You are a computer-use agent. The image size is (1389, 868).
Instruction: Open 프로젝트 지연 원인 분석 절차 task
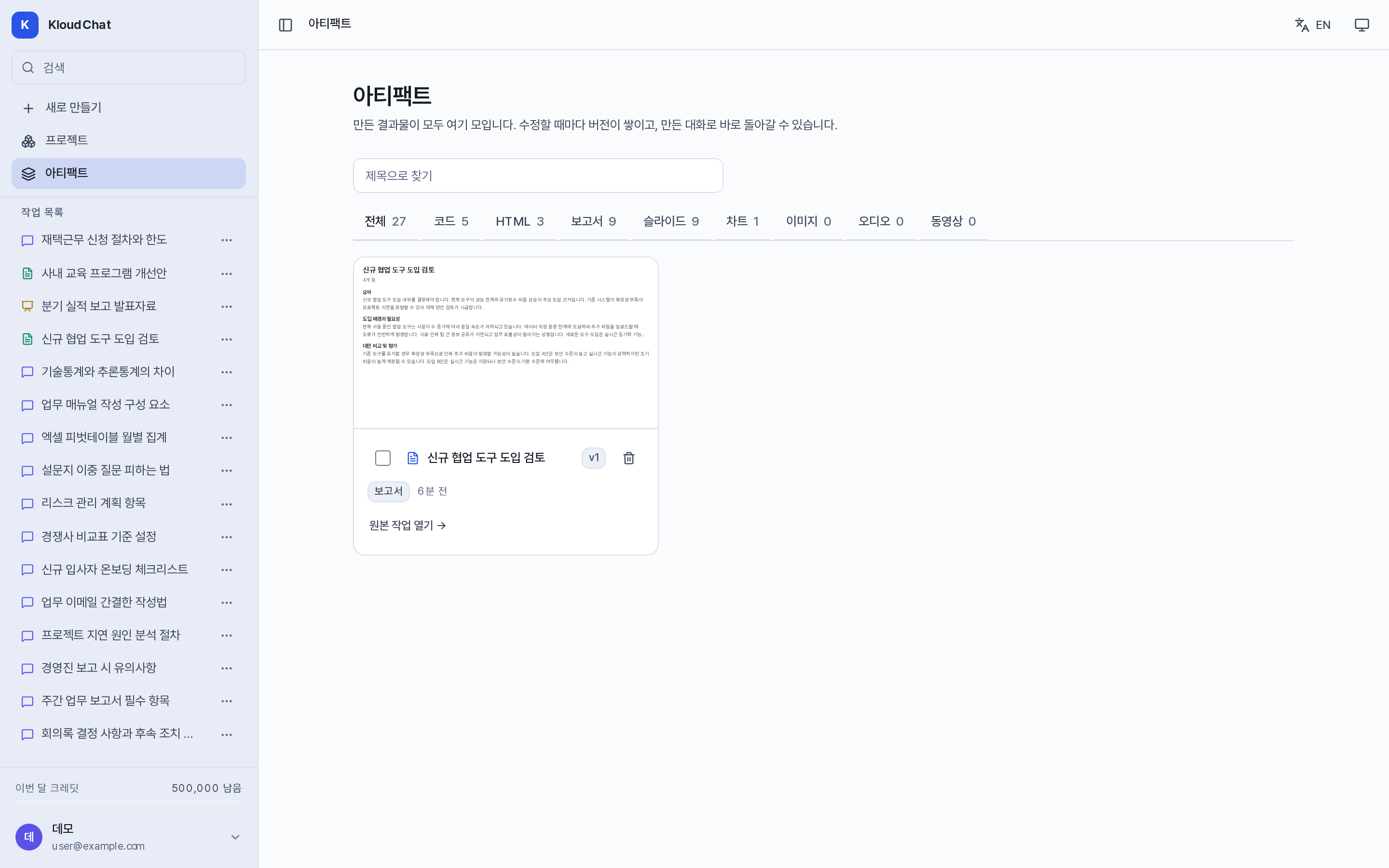(111, 635)
